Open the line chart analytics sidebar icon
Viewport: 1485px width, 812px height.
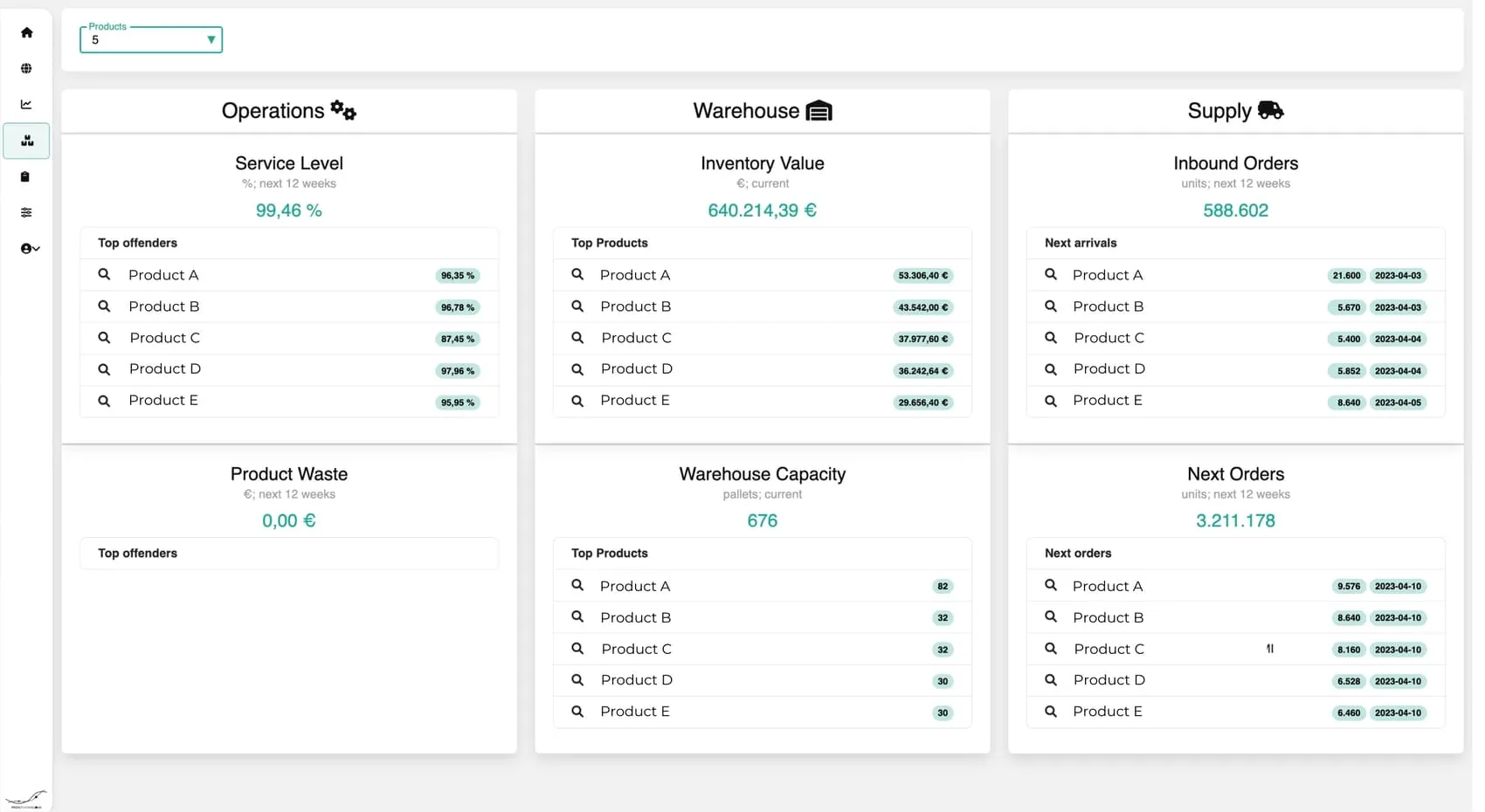coord(27,104)
